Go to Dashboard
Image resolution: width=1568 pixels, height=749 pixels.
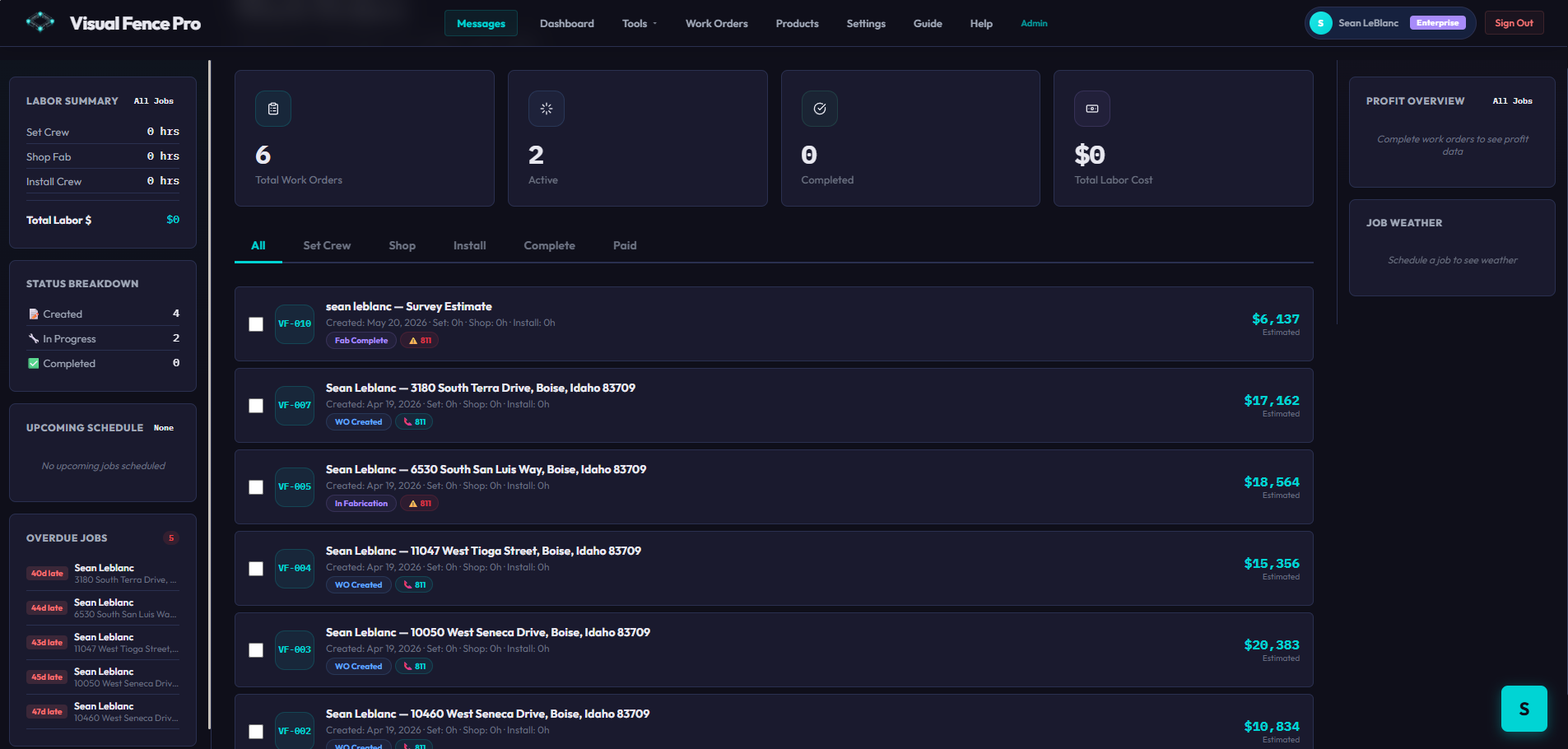[x=567, y=24]
